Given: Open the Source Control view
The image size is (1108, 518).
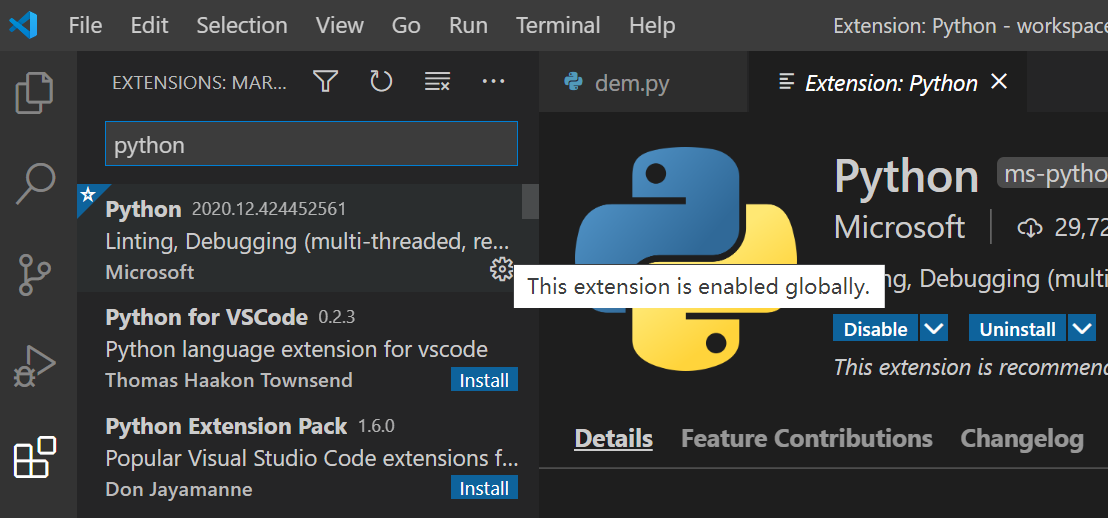Looking at the screenshot, I should 34,275.
